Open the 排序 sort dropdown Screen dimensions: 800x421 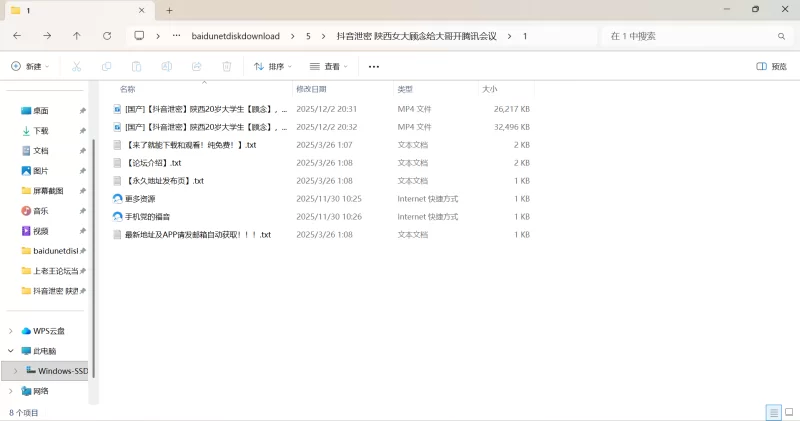pos(272,67)
